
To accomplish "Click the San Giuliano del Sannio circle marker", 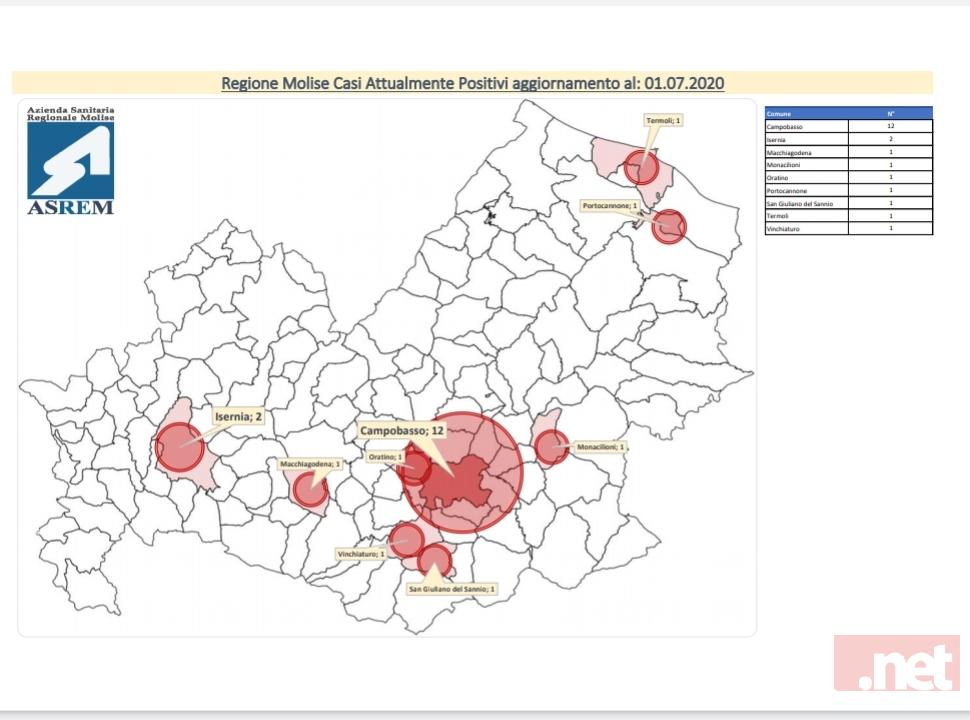I will [434, 561].
